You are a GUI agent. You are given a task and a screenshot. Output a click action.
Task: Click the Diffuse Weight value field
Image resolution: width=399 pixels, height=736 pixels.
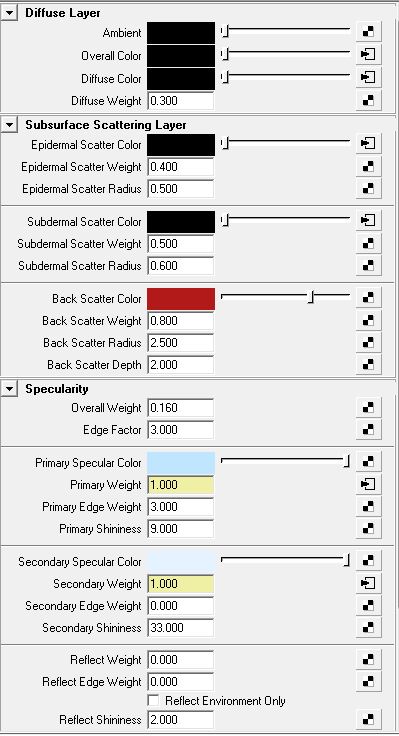pos(181,100)
